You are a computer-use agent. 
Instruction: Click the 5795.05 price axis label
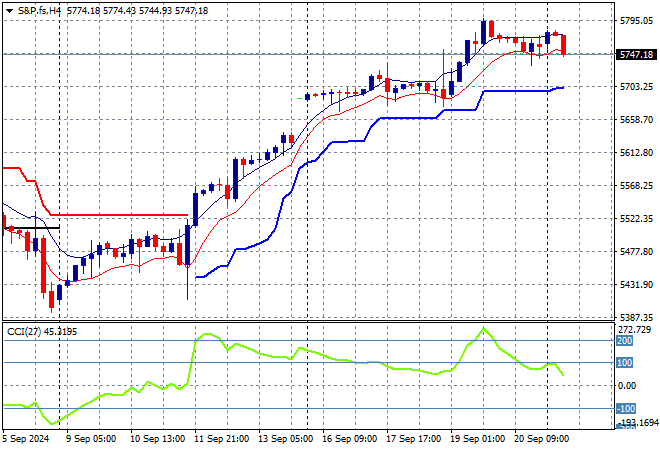point(636,21)
